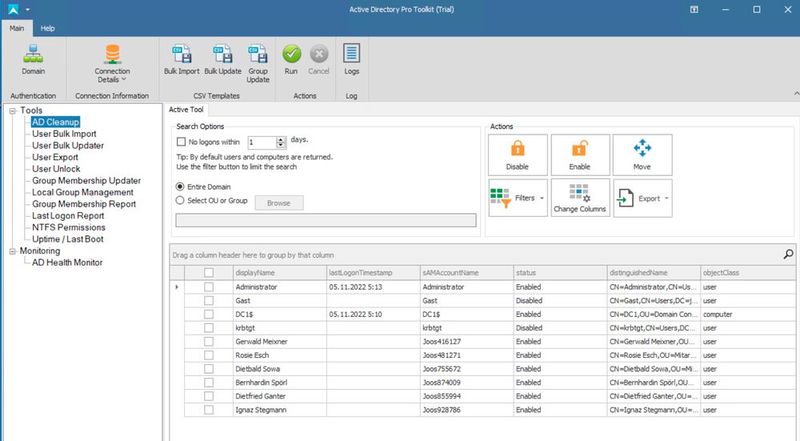Image resolution: width=800 pixels, height=441 pixels.
Task: Check the Gast row checkbox
Action: [209, 301]
